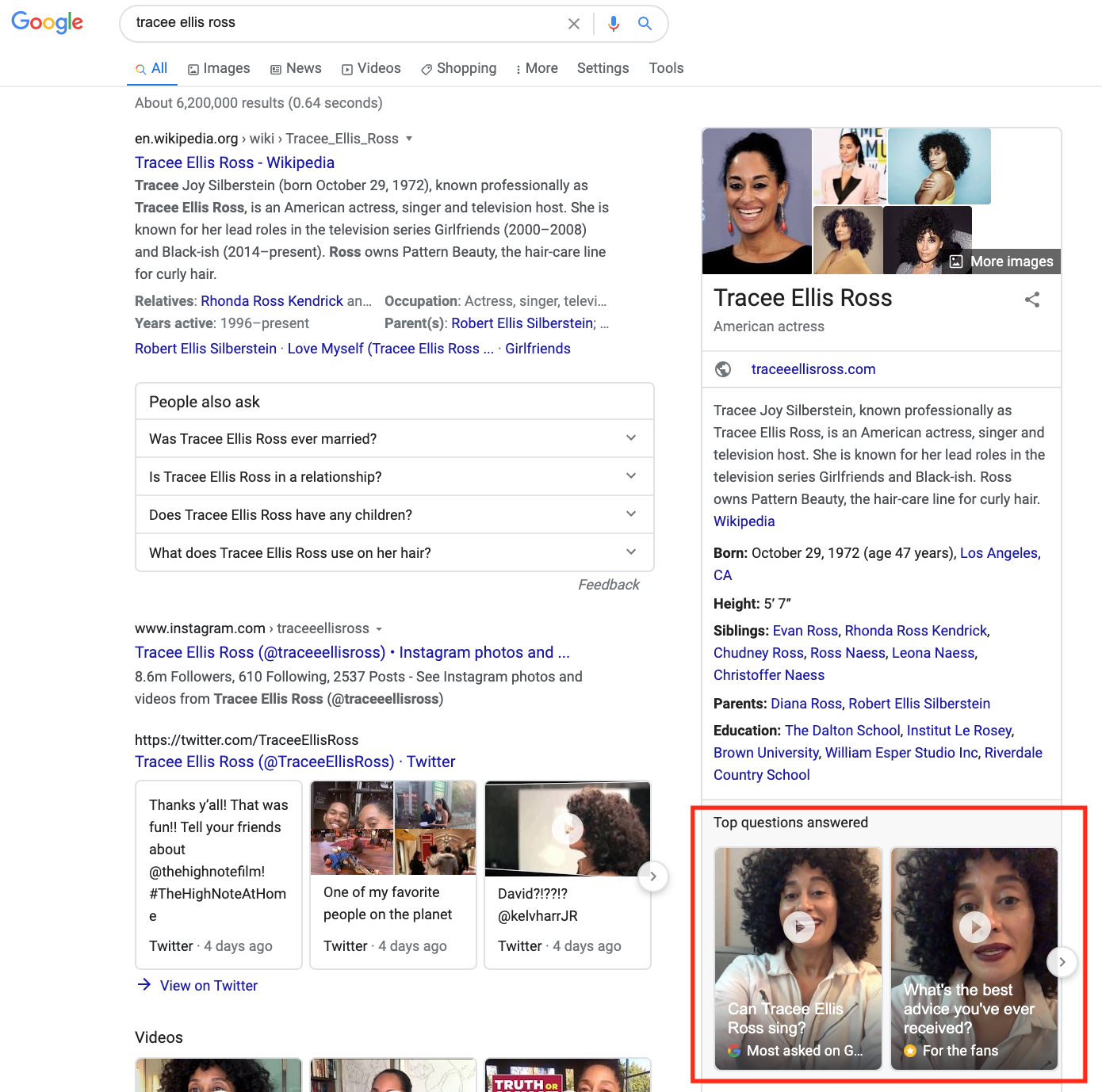Play the David?!??!? @kelvharrJR tweet video
The width and height of the screenshot is (1102, 1092).
click(568, 829)
